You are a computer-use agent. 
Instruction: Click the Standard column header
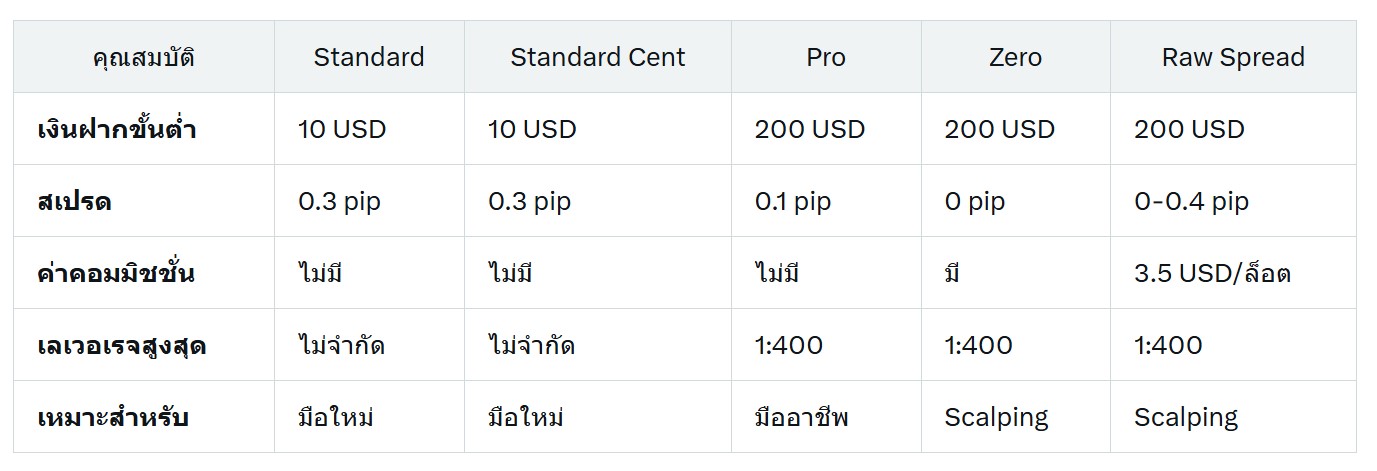tap(369, 57)
